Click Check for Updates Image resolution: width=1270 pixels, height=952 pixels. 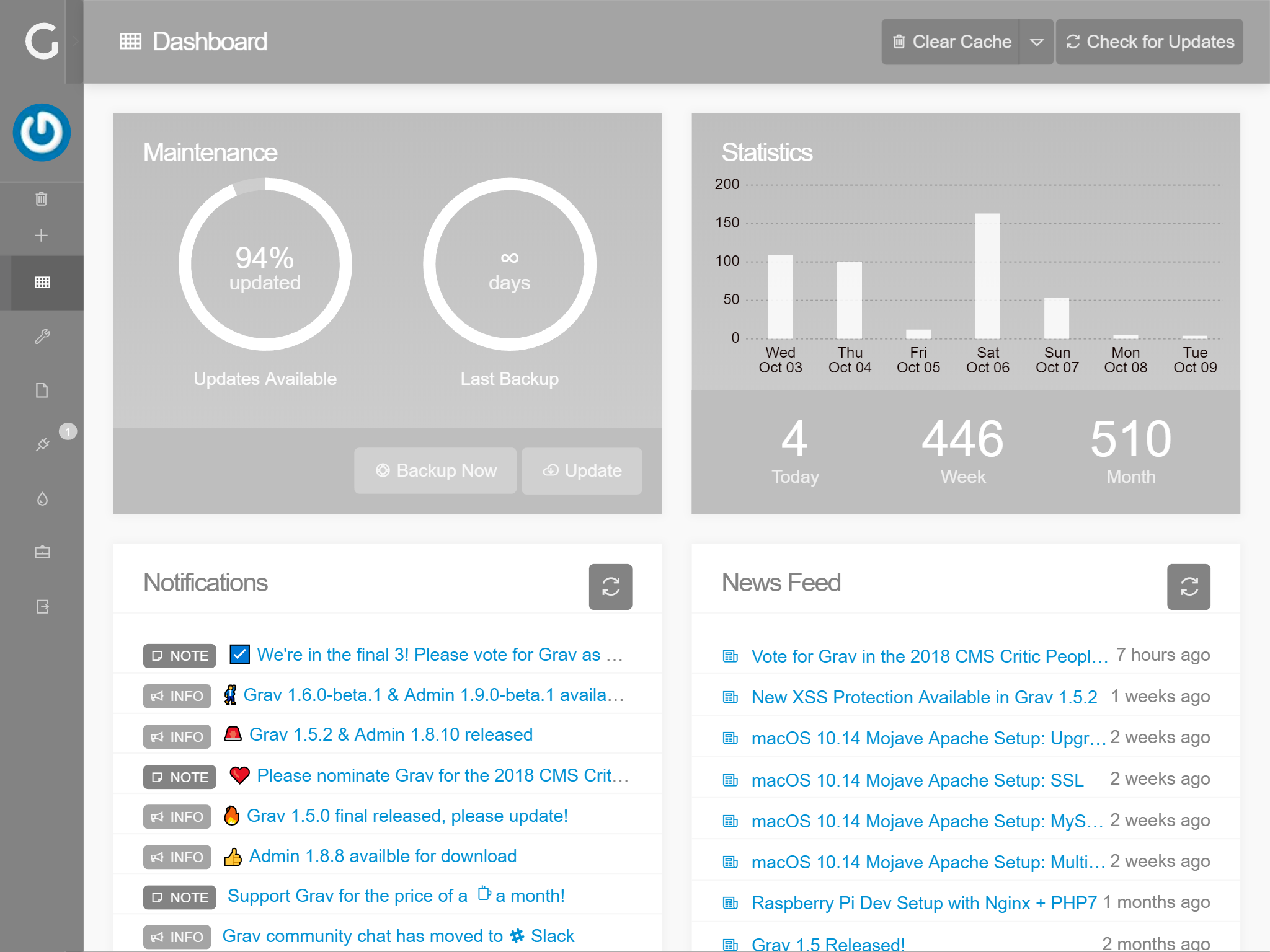click(x=1149, y=42)
